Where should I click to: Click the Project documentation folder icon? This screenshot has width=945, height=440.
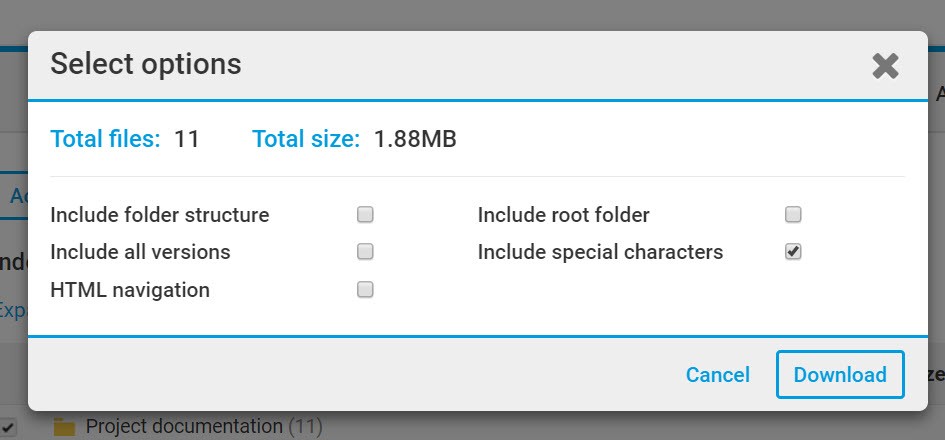65,427
